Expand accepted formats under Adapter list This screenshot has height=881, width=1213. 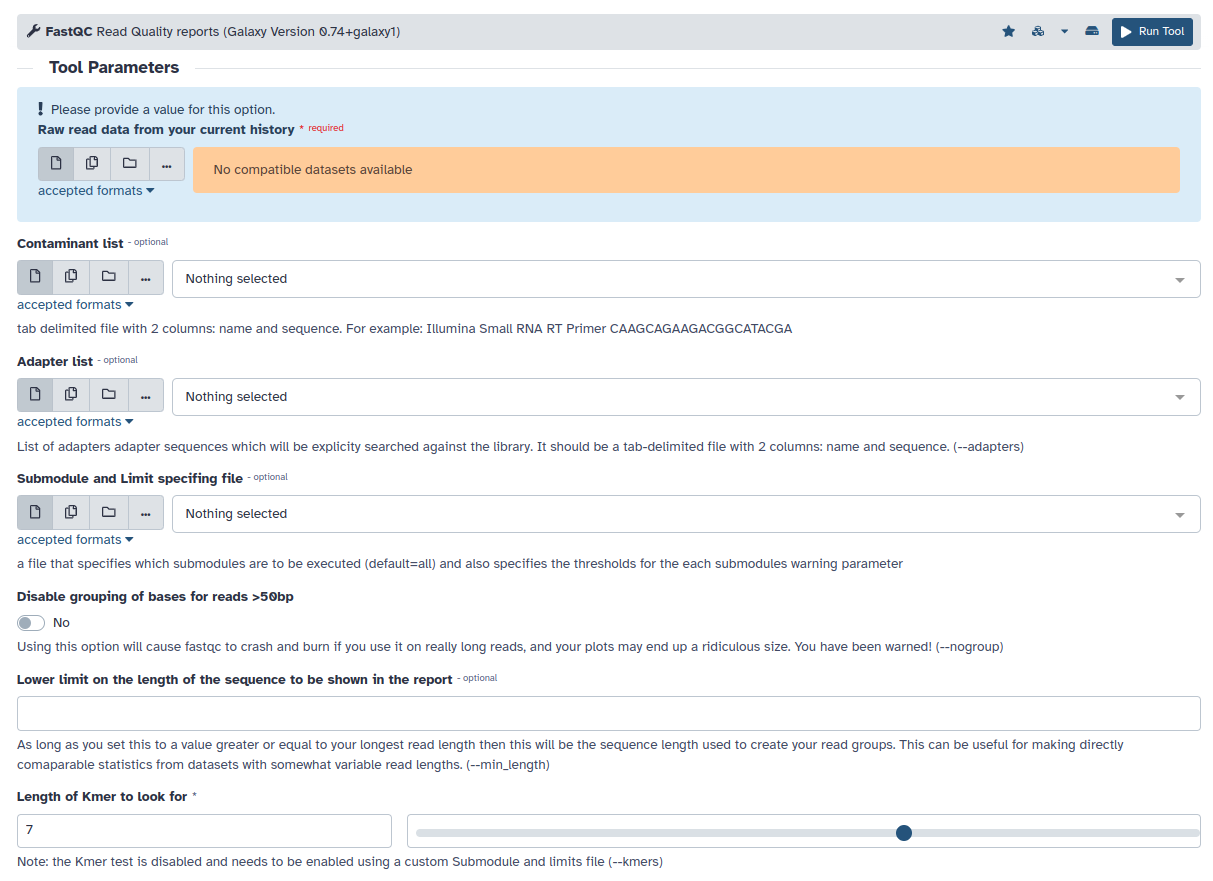tap(75, 422)
